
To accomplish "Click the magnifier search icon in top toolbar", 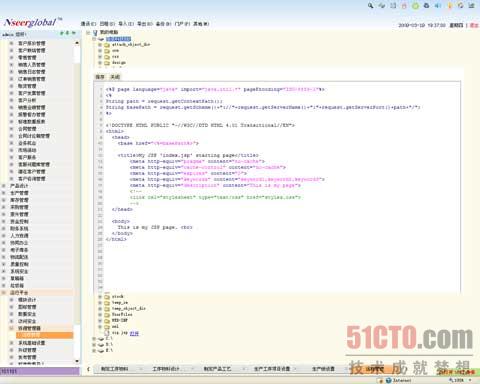I will 370,5.
